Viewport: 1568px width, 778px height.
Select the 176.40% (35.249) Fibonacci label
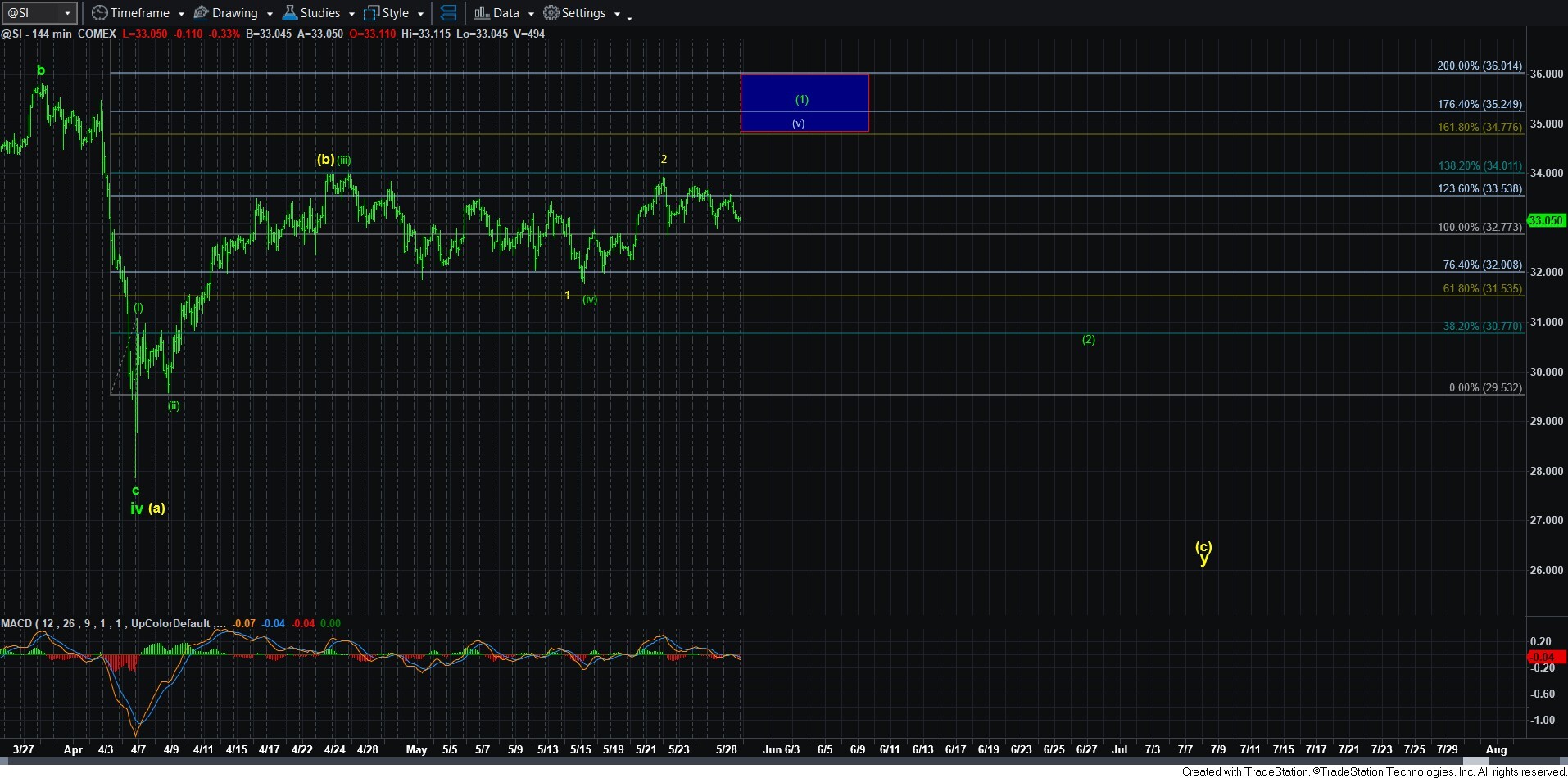1480,104
